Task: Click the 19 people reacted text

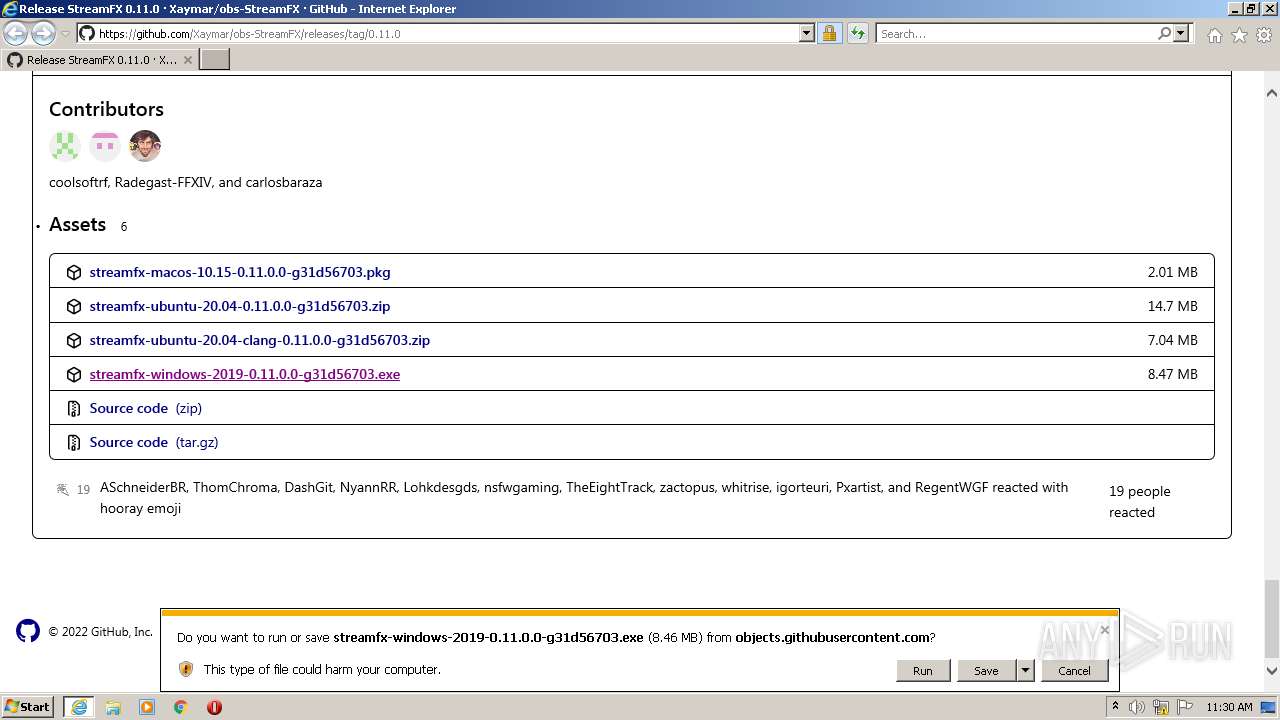Action: [1139, 501]
